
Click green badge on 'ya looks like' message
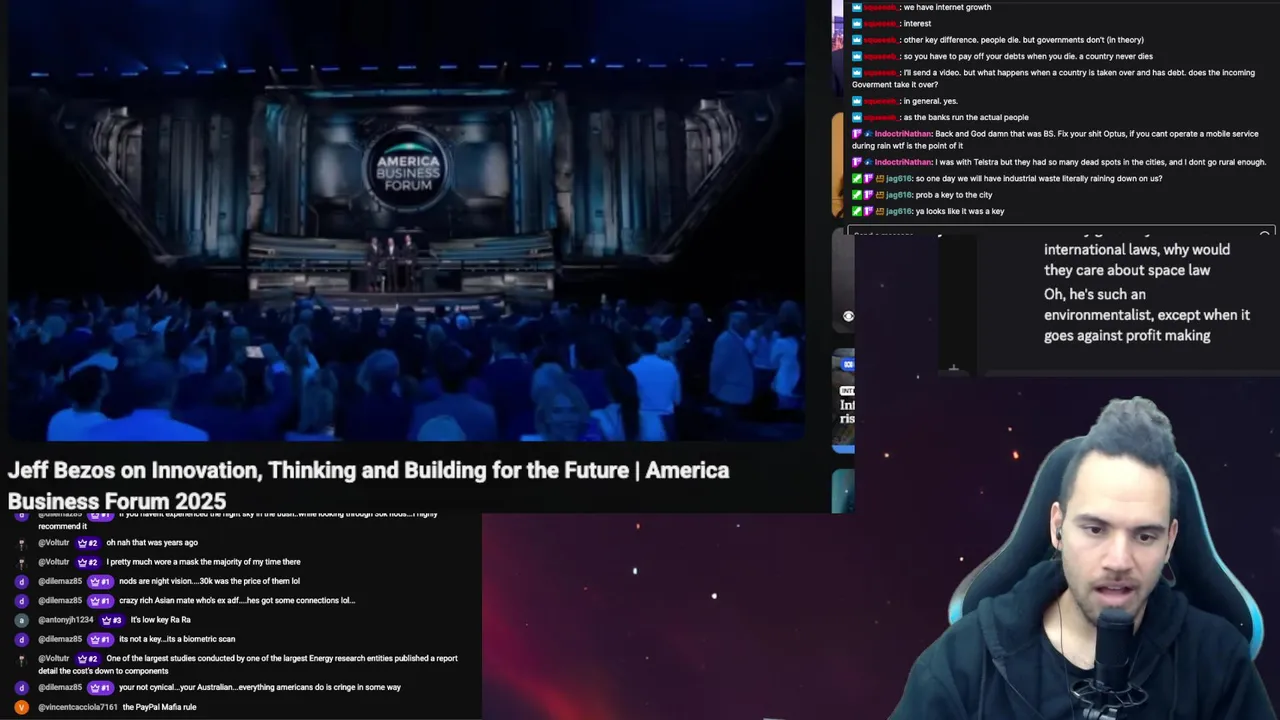(x=857, y=211)
